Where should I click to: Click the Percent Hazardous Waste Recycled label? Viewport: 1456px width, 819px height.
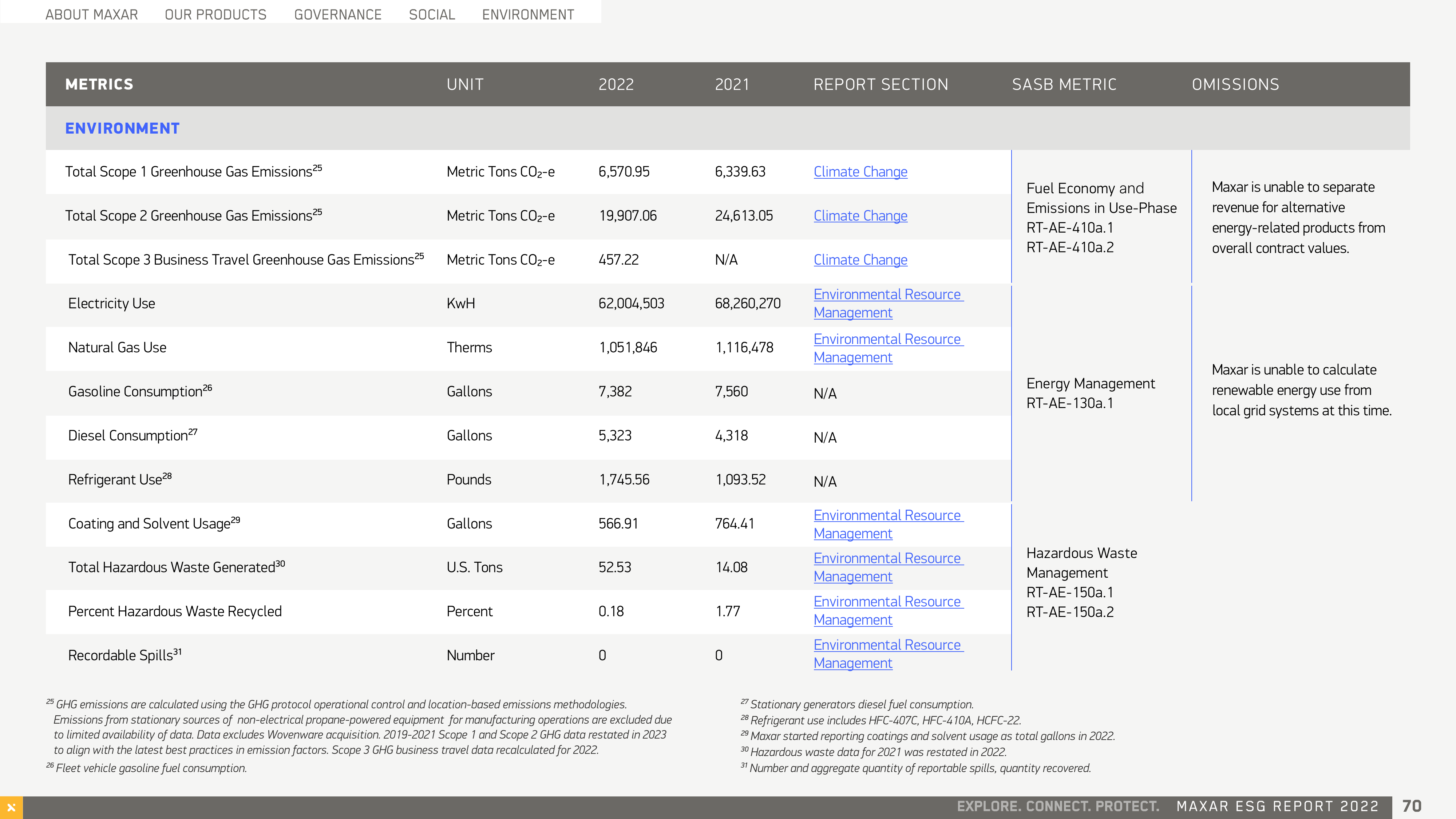coord(175,612)
